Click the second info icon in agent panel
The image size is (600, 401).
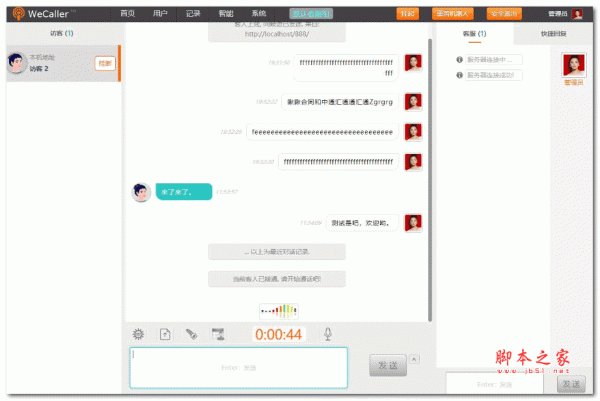(x=460, y=75)
